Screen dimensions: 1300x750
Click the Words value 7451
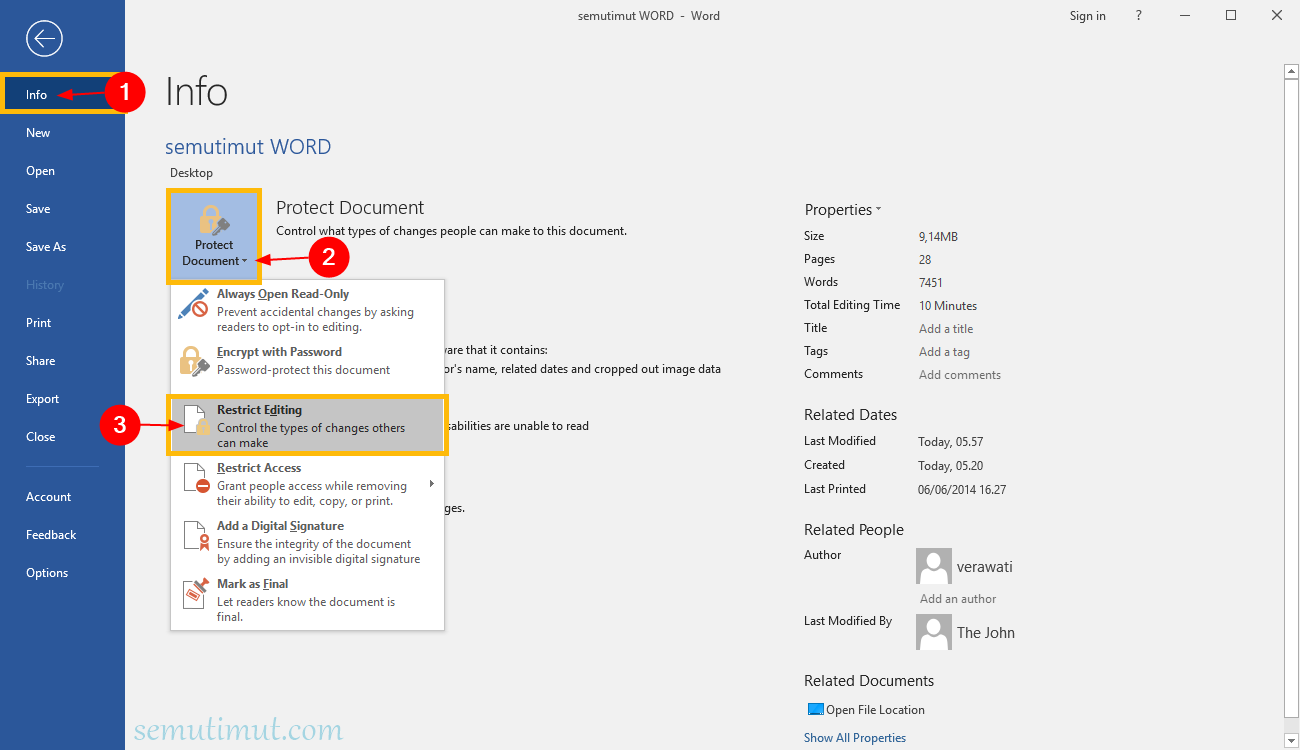(x=930, y=283)
